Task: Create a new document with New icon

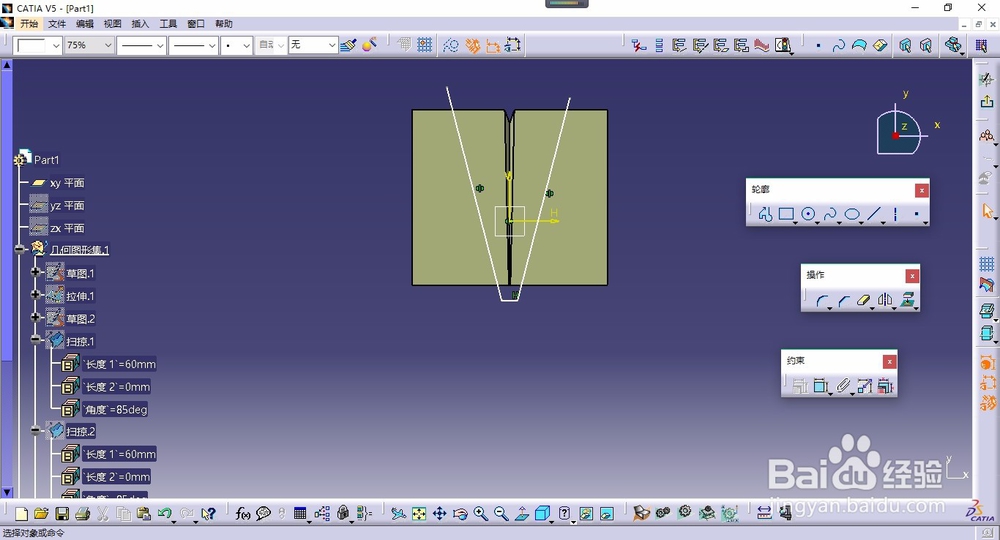Action: coord(21,513)
